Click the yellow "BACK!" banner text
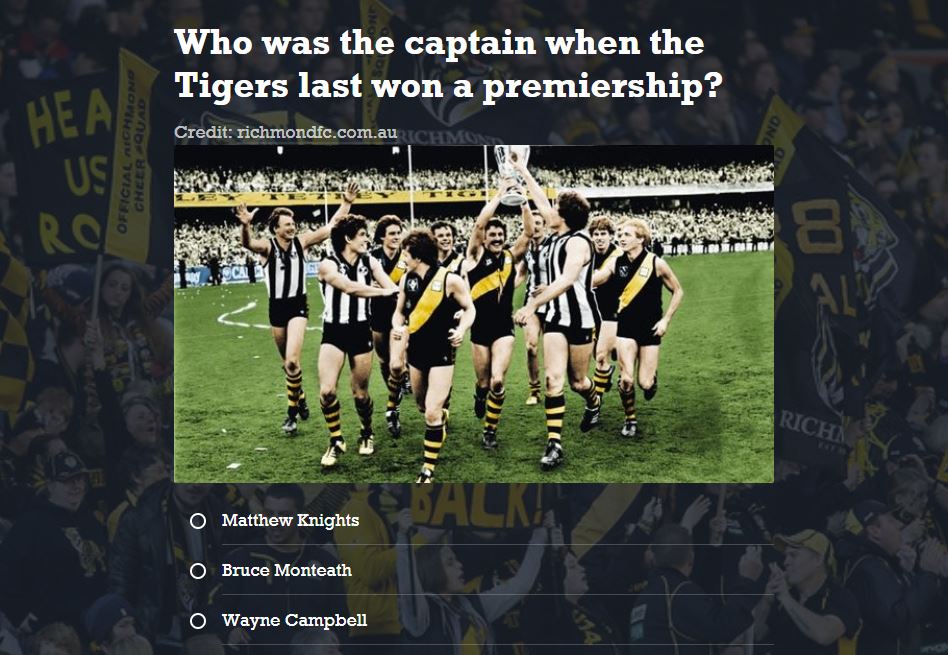The height and width of the screenshot is (655, 948). (476, 507)
